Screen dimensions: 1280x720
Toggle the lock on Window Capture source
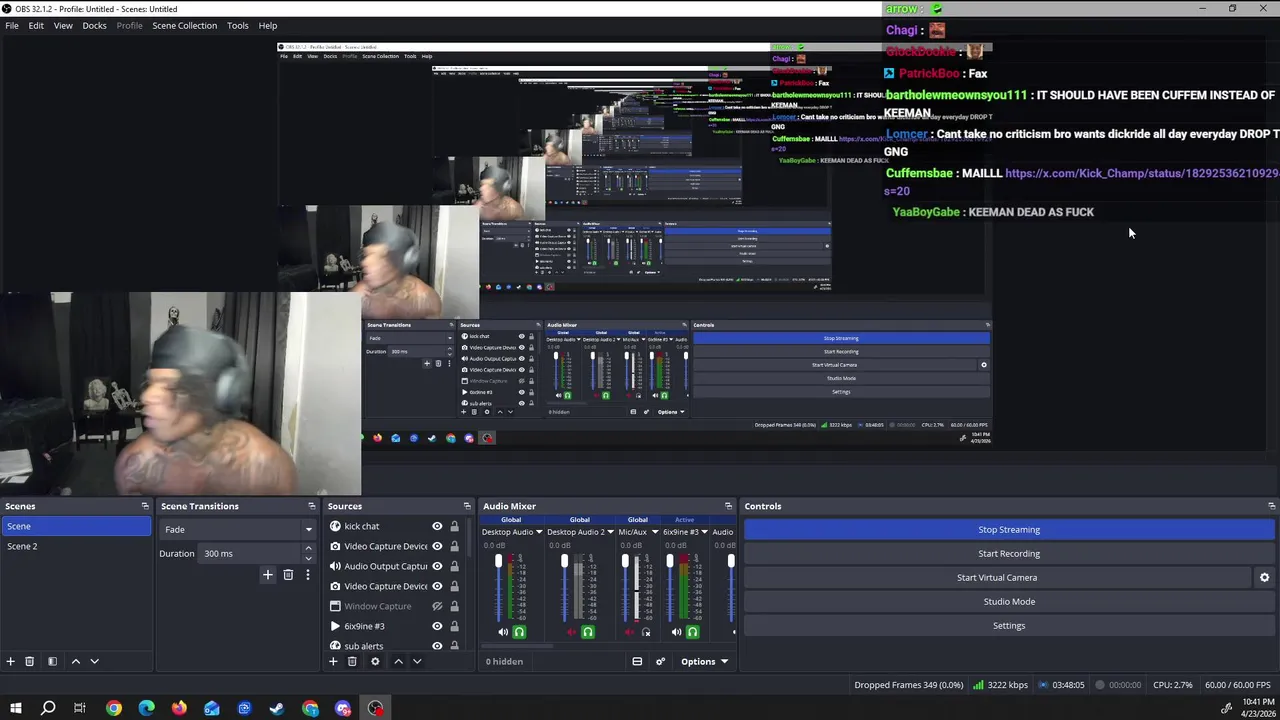tap(454, 606)
